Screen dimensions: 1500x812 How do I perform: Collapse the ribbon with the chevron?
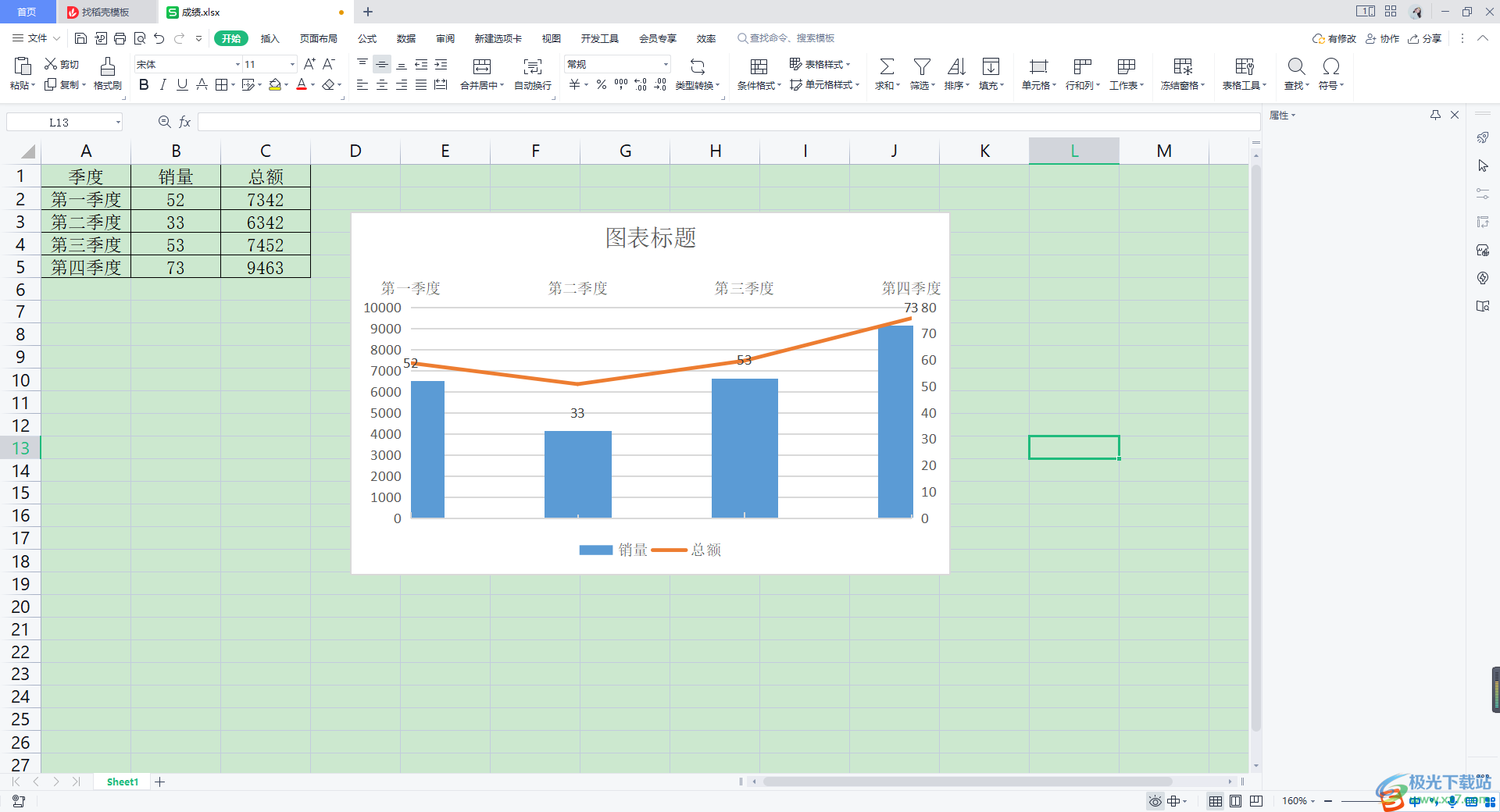tap(1482, 38)
